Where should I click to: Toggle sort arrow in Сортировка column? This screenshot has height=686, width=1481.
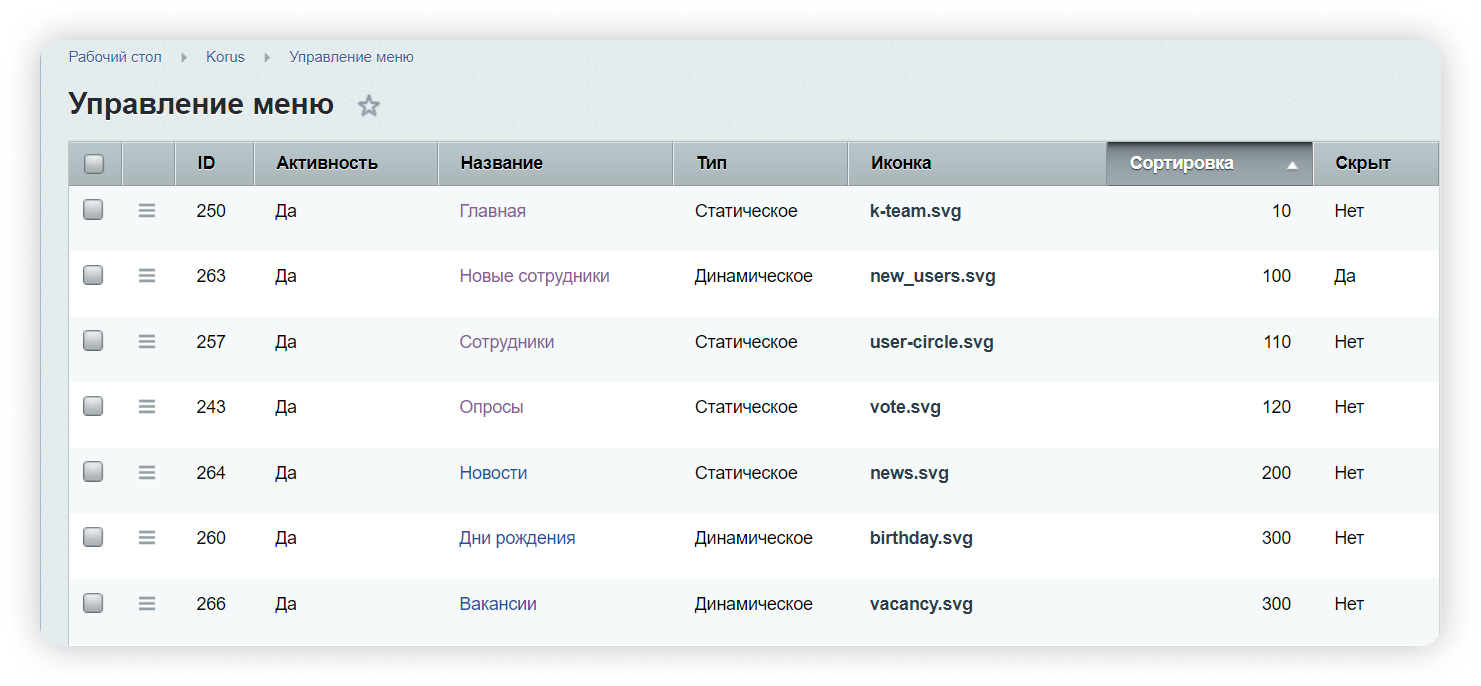point(1292,165)
